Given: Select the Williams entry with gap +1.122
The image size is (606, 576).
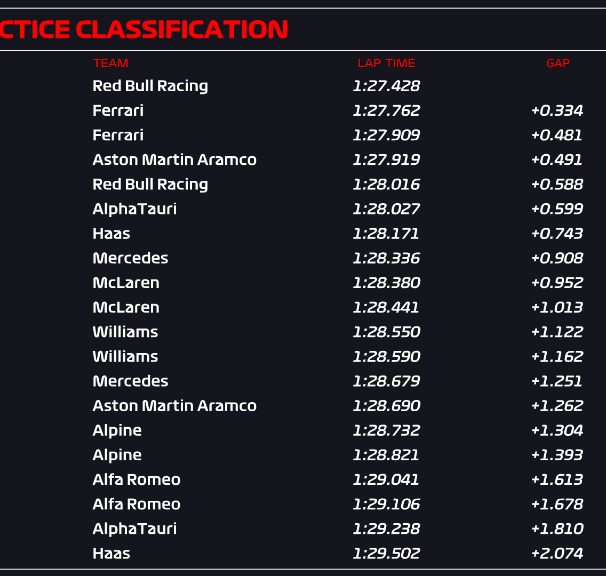Looking at the screenshot, I should tap(125, 332).
